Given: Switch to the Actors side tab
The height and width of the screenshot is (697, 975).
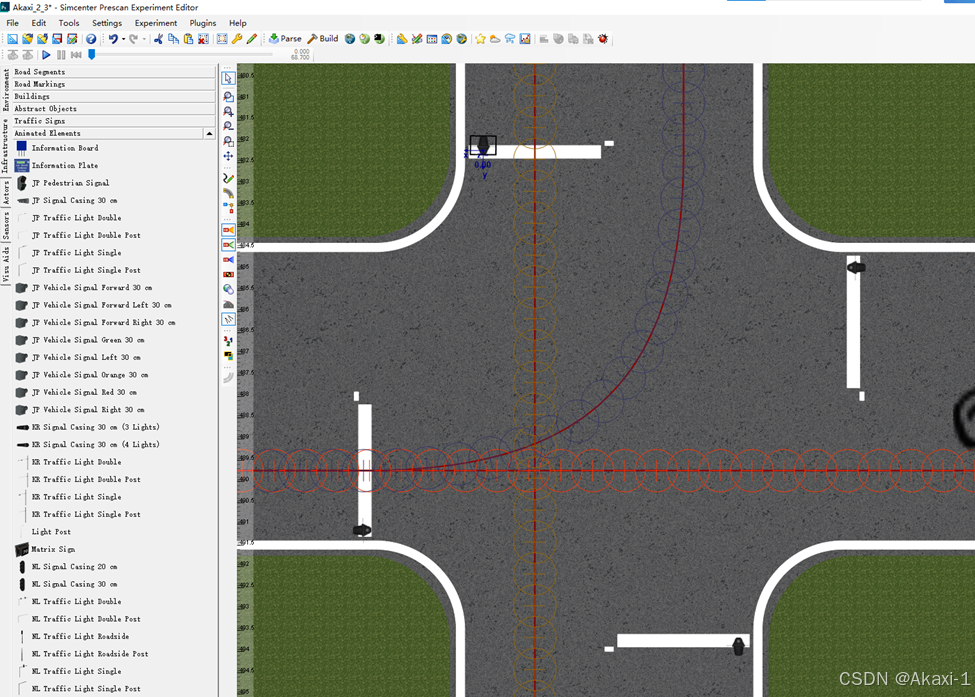Looking at the screenshot, I should 6,192.
